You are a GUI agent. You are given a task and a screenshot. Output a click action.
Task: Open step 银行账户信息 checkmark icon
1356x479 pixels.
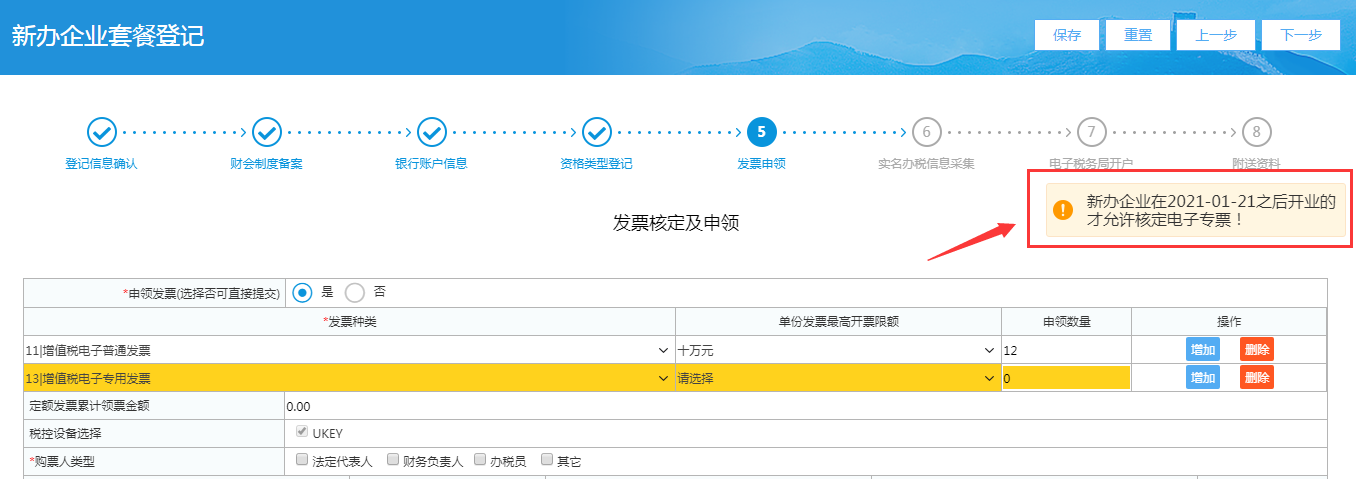point(431,131)
